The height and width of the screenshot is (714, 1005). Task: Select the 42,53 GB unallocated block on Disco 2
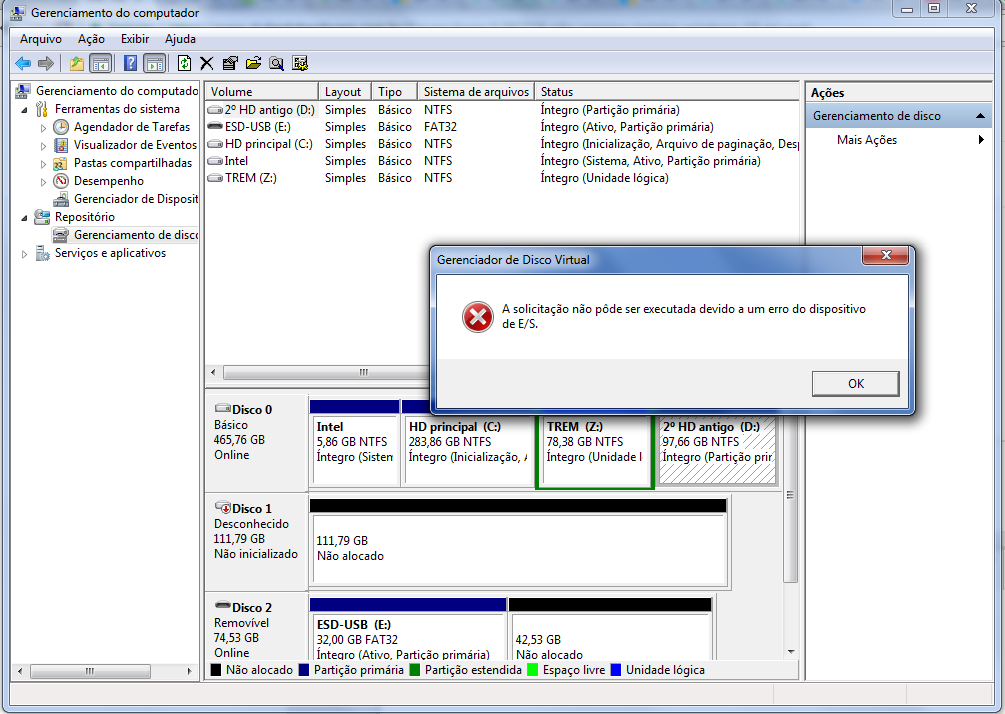click(610, 636)
